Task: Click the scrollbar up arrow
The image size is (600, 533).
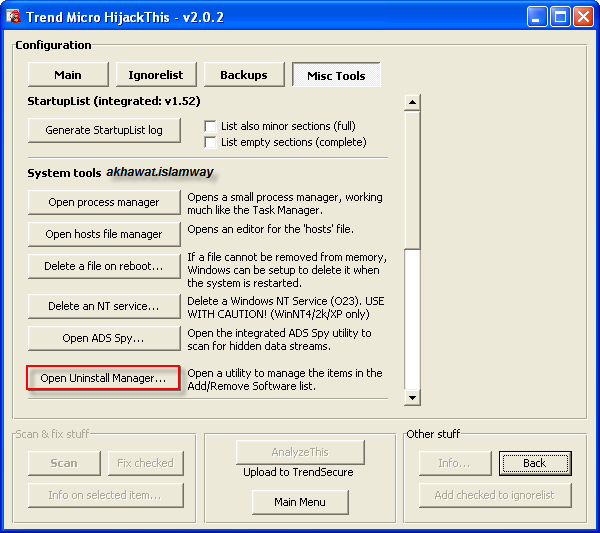Action: click(412, 103)
